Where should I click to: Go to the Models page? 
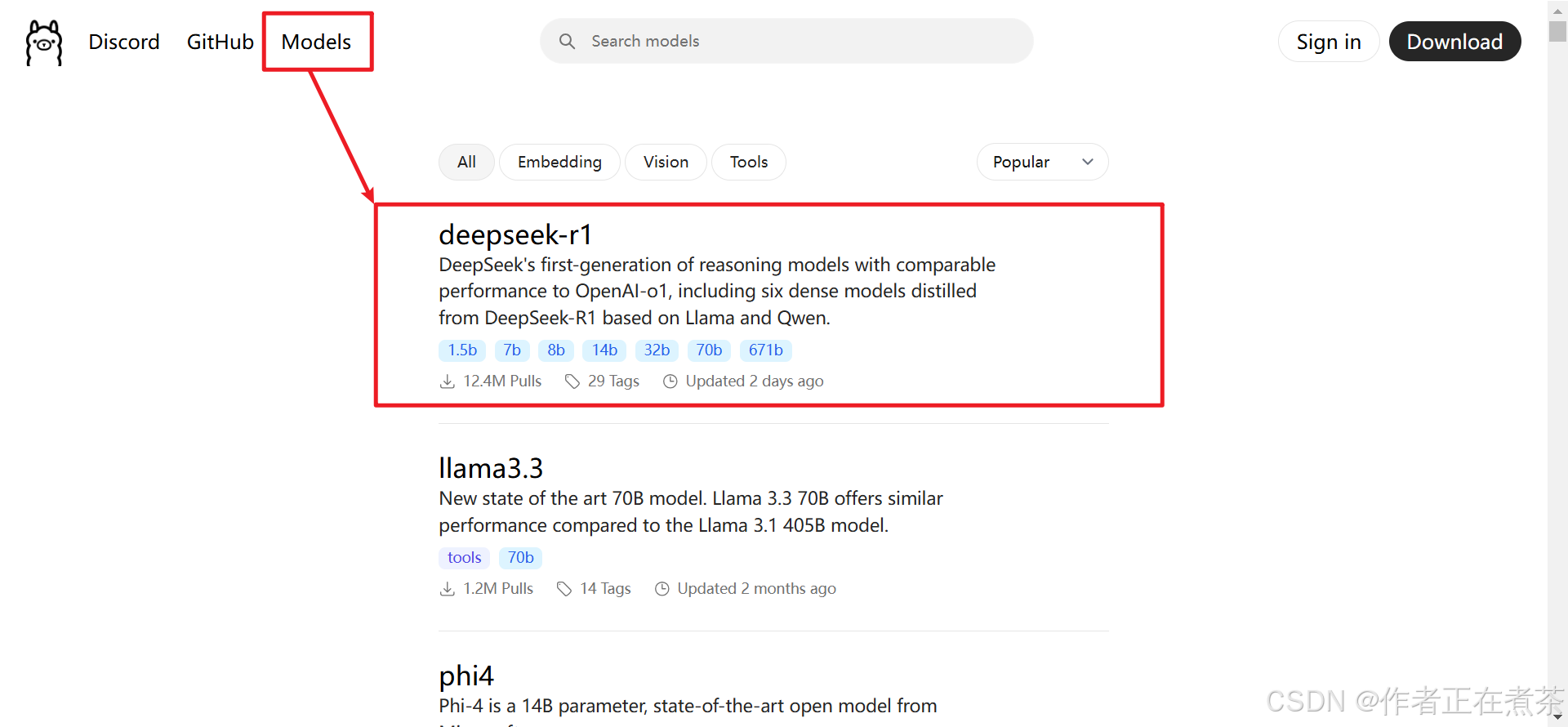(316, 42)
